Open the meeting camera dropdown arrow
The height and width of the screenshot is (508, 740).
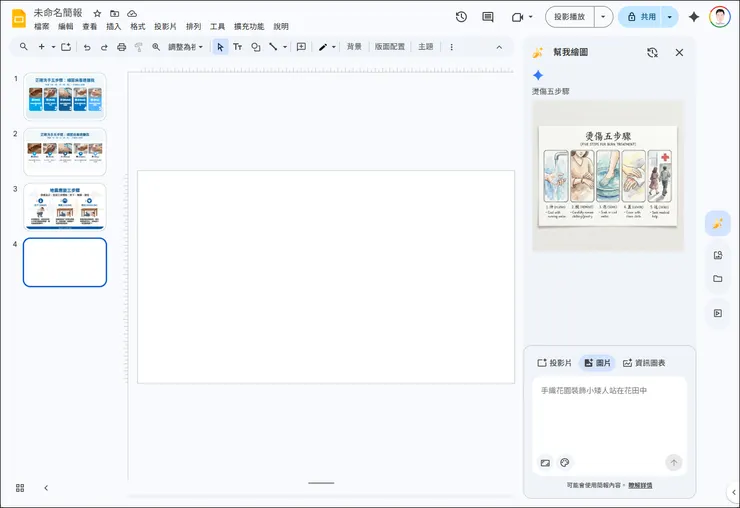coord(530,17)
